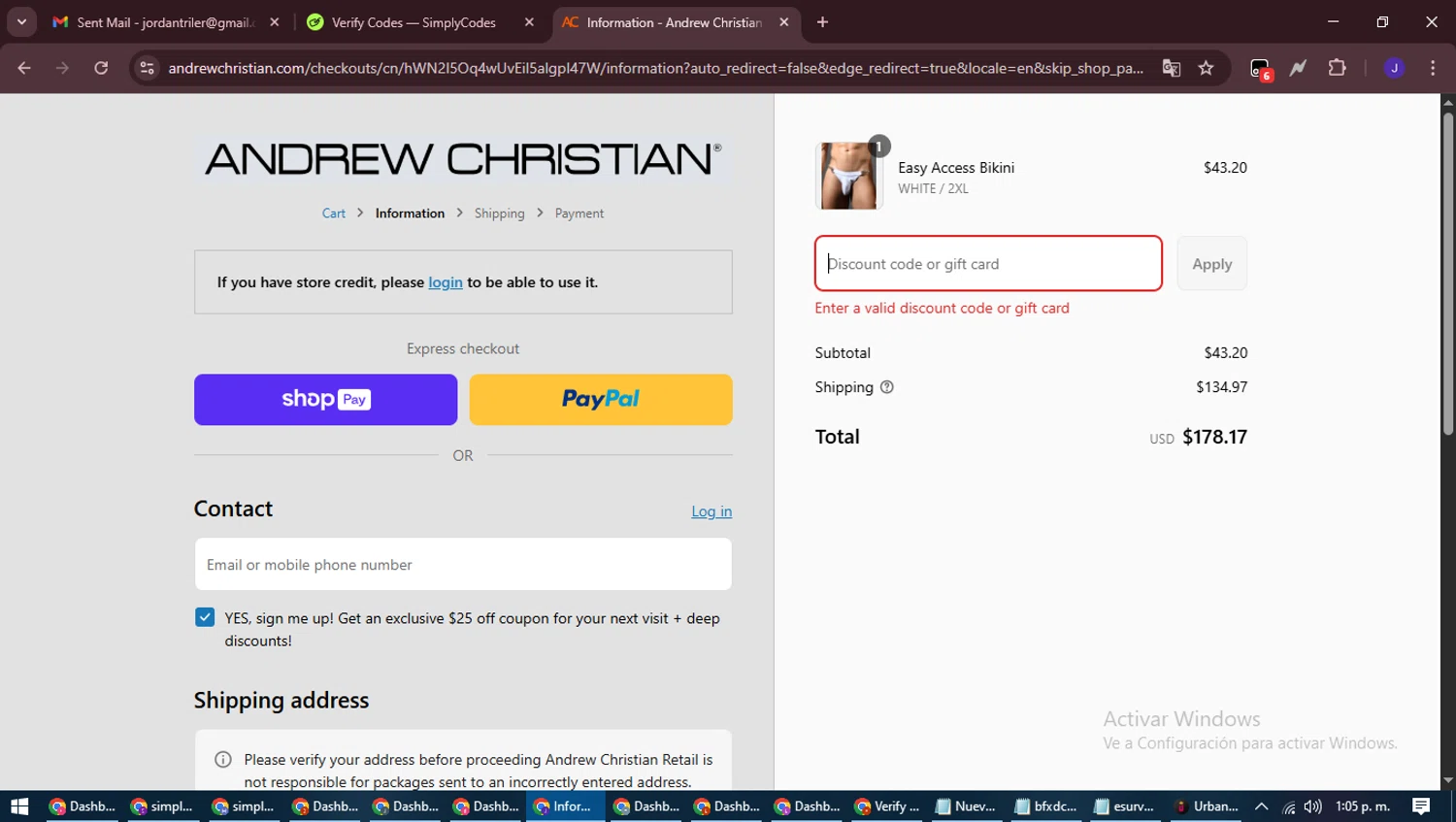Image resolution: width=1456 pixels, height=822 pixels.
Task: Close the Verify Codes SimplyCodes tab
Action: pyautogui.click(x=529, y=22)
